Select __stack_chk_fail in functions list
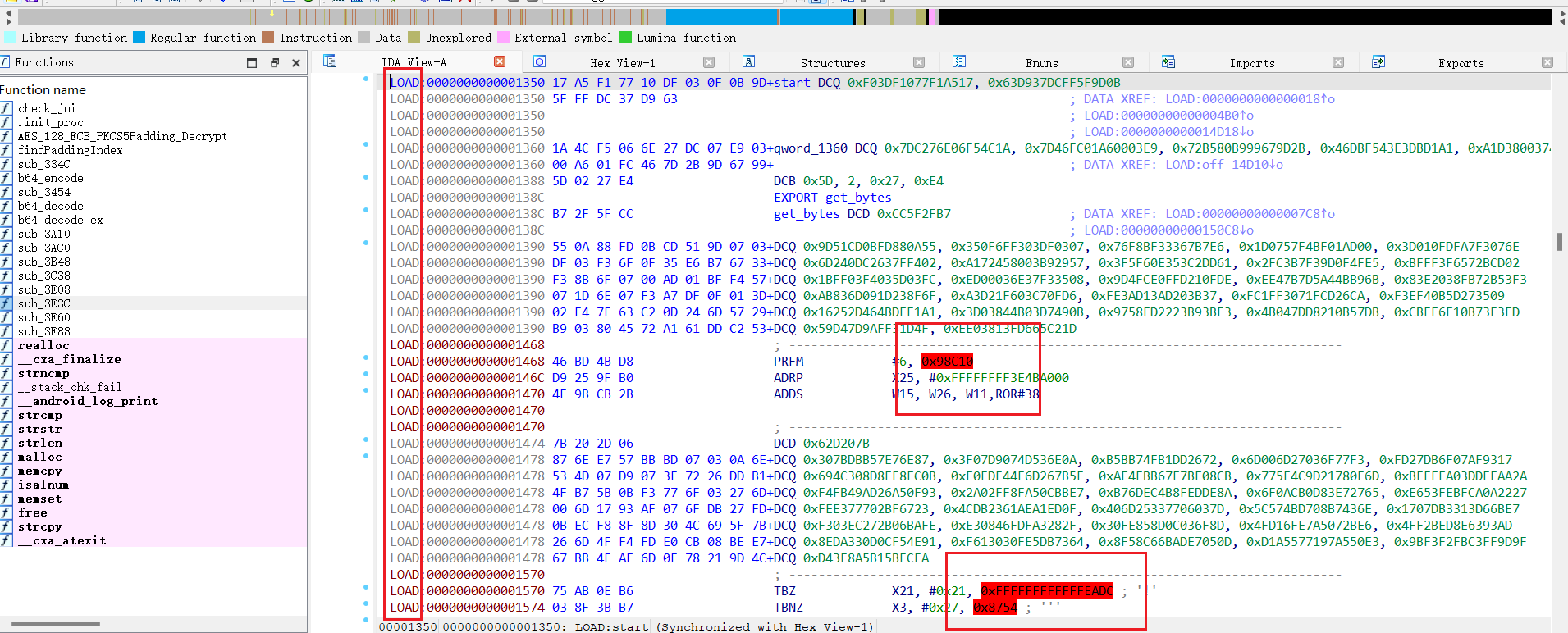Screen dimensions: 1568x633 pyautogui.click(x=69, y=387)
